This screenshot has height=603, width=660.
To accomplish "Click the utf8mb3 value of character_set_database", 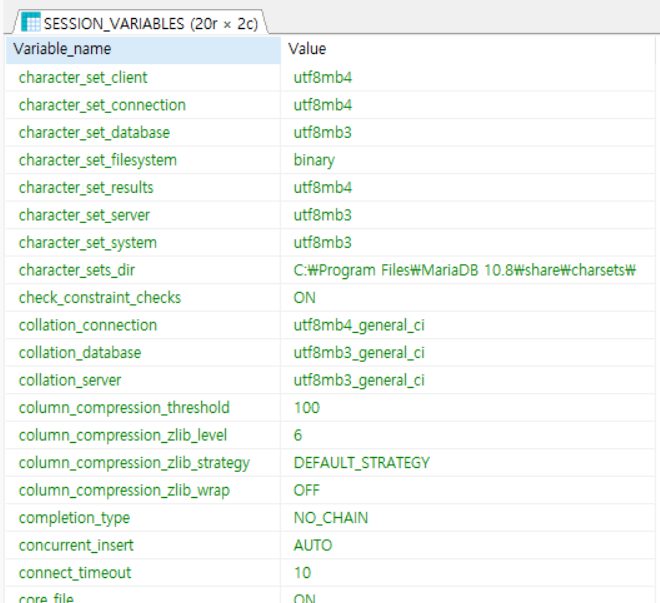I will coord(468,133).
